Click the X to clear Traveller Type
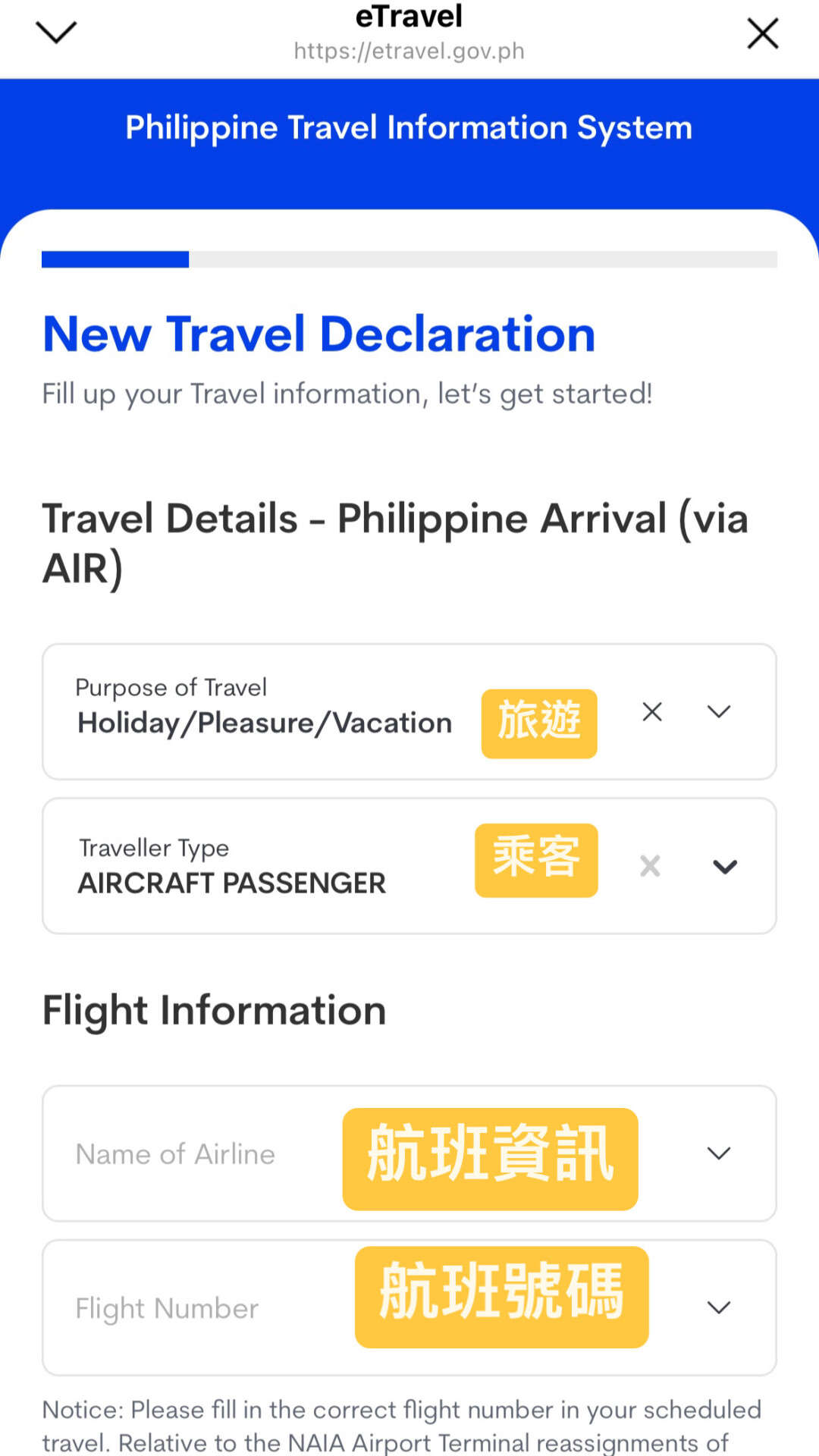This screenshot has width=819, height=1456. pyautogui.click(x=650, y=866)
